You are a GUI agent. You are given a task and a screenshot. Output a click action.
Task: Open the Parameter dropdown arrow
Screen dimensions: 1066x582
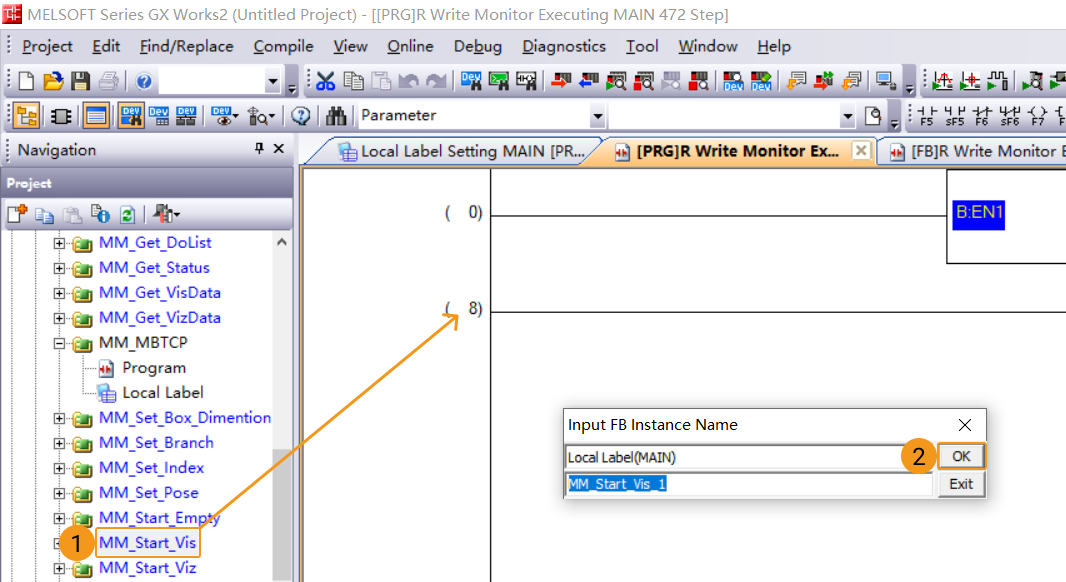[x=597, y=116]
